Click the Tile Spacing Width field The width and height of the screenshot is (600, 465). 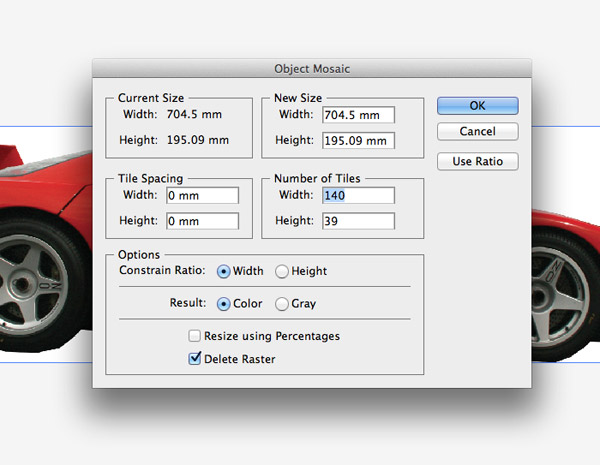(x=202, y=195)
